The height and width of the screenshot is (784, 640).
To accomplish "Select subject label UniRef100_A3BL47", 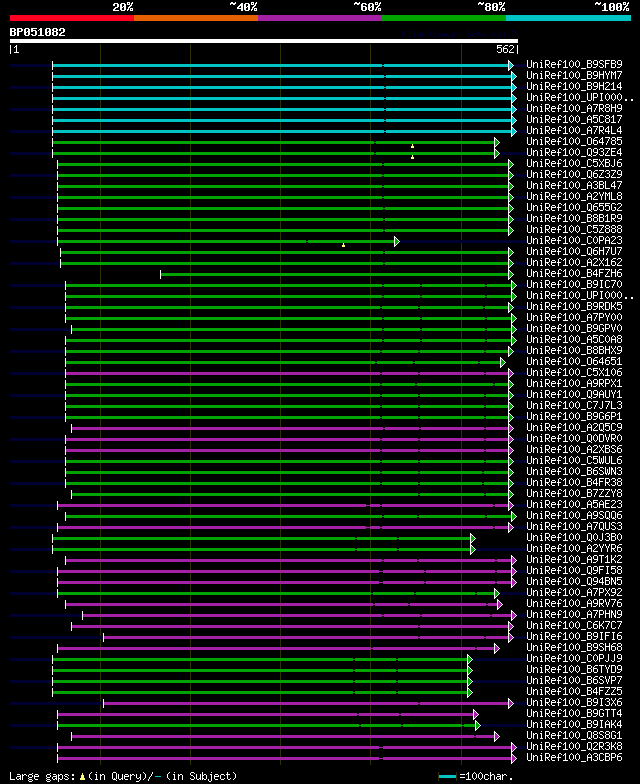I will [574, 186].
